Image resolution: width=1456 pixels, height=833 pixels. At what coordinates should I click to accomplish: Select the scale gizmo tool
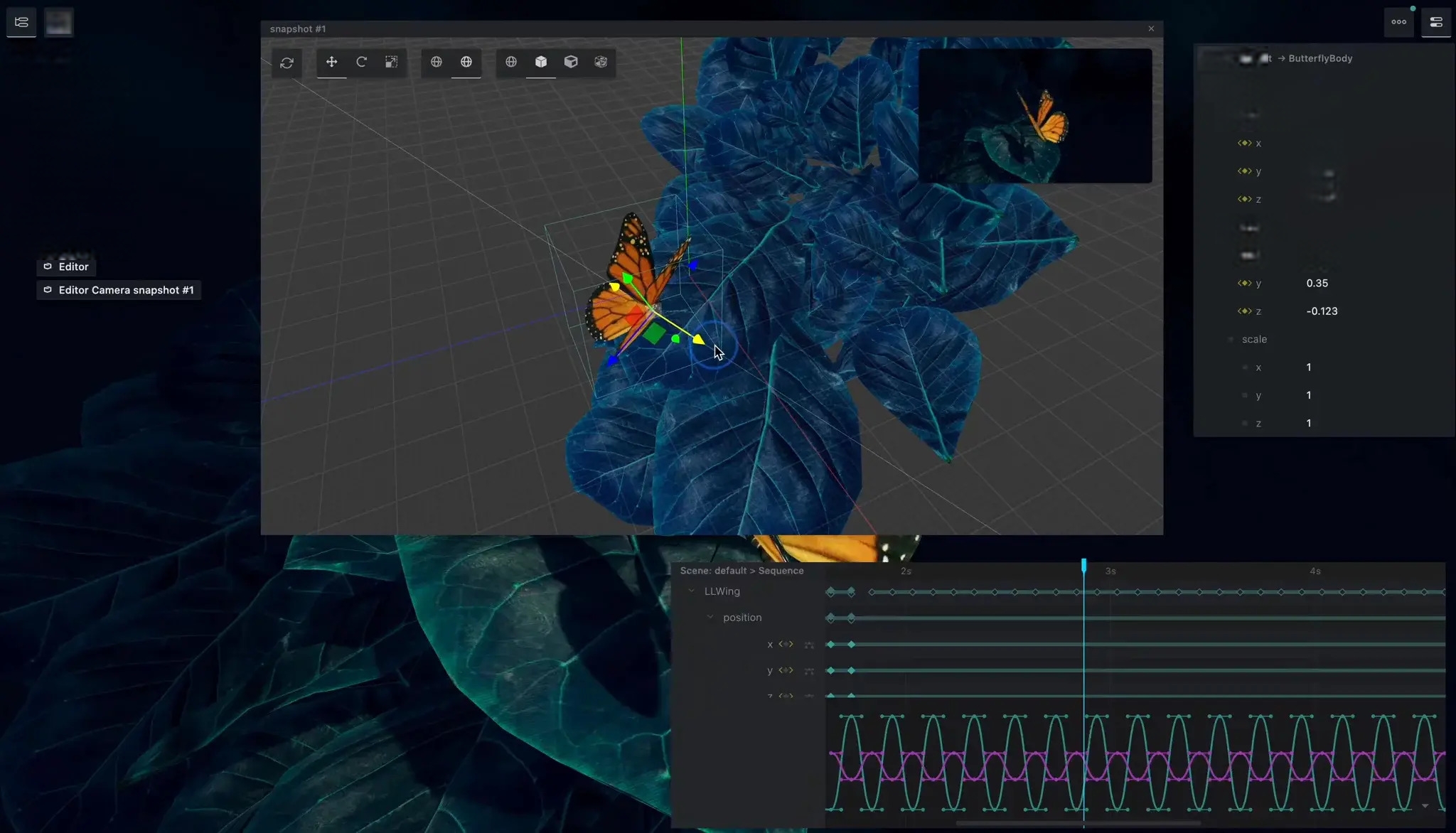[391, 62]
